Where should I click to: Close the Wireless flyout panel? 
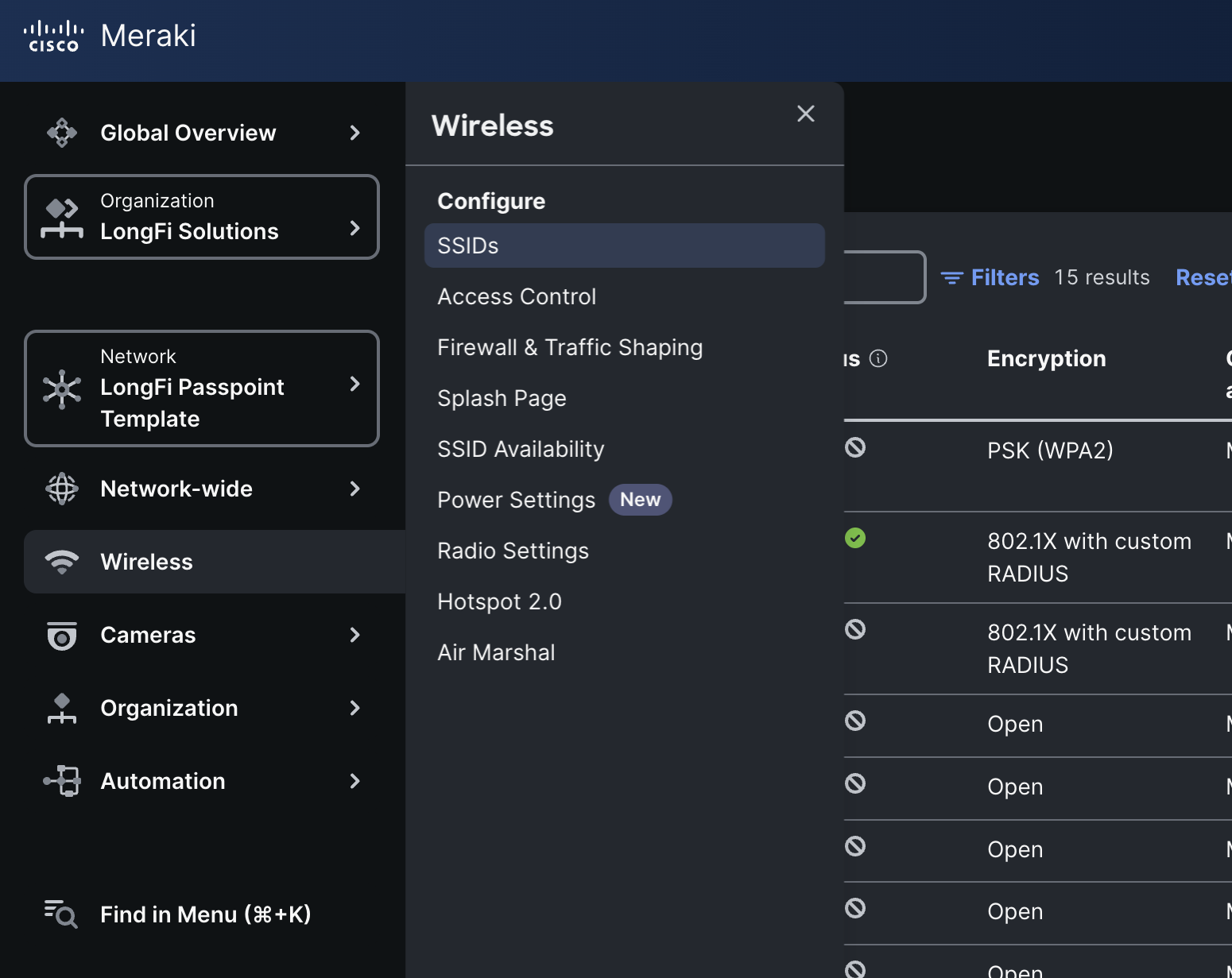click(806, 114)
